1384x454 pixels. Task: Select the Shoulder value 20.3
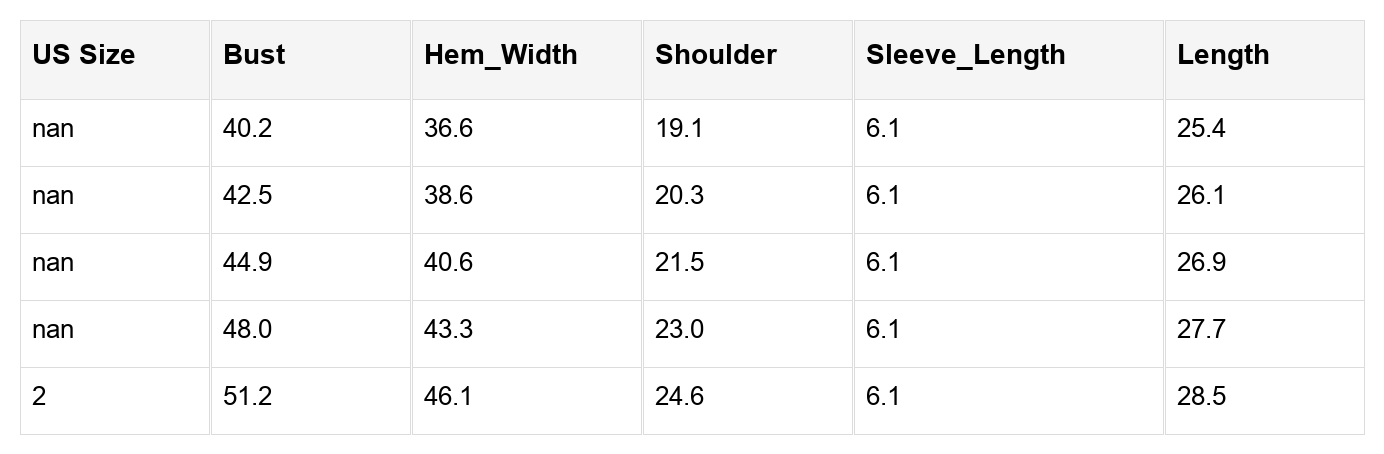pos(679,196)
